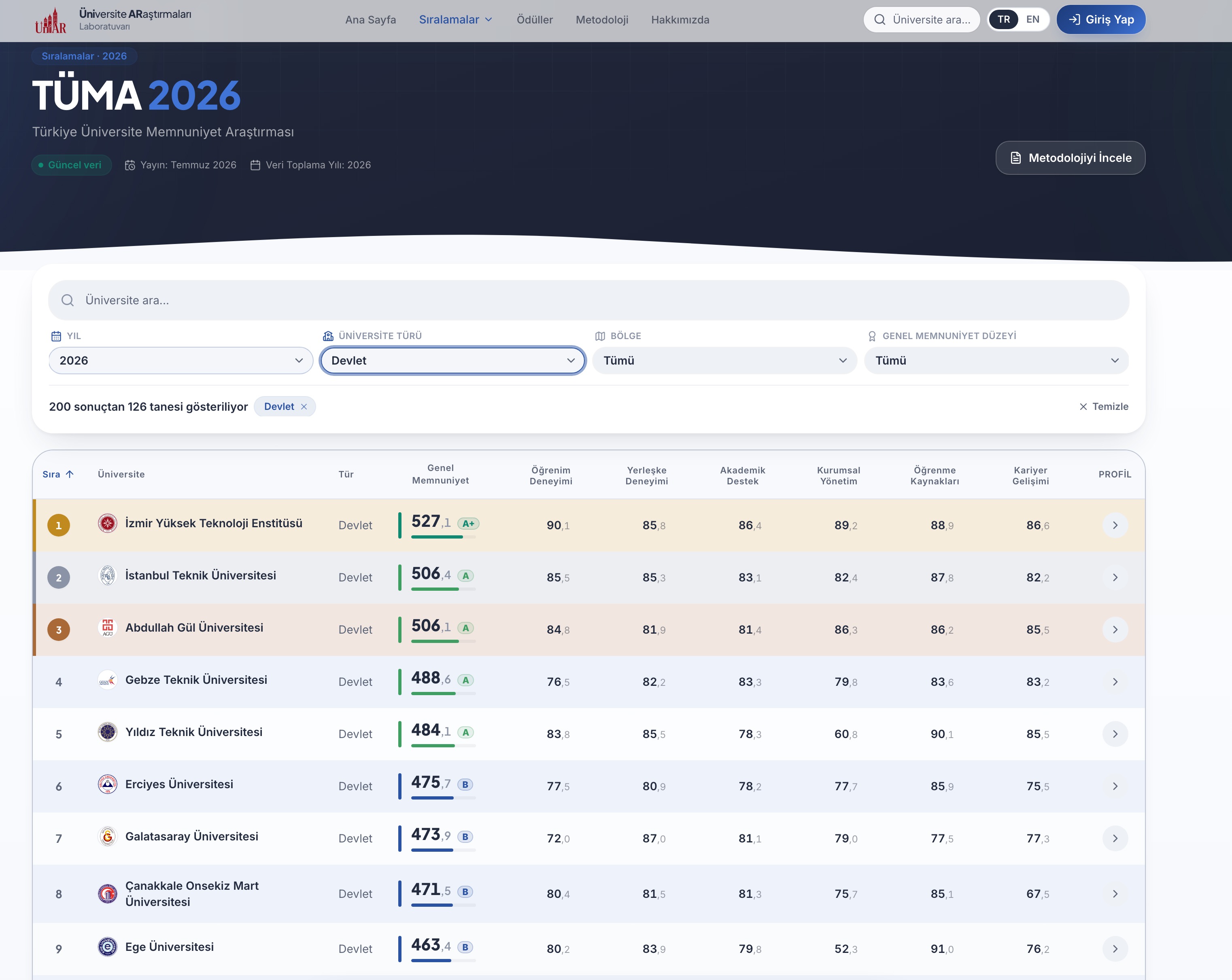Sort by Kariyer Gelişimi column header
The width and height of the screenshot is (1232, 980).
pos(1030,475)
